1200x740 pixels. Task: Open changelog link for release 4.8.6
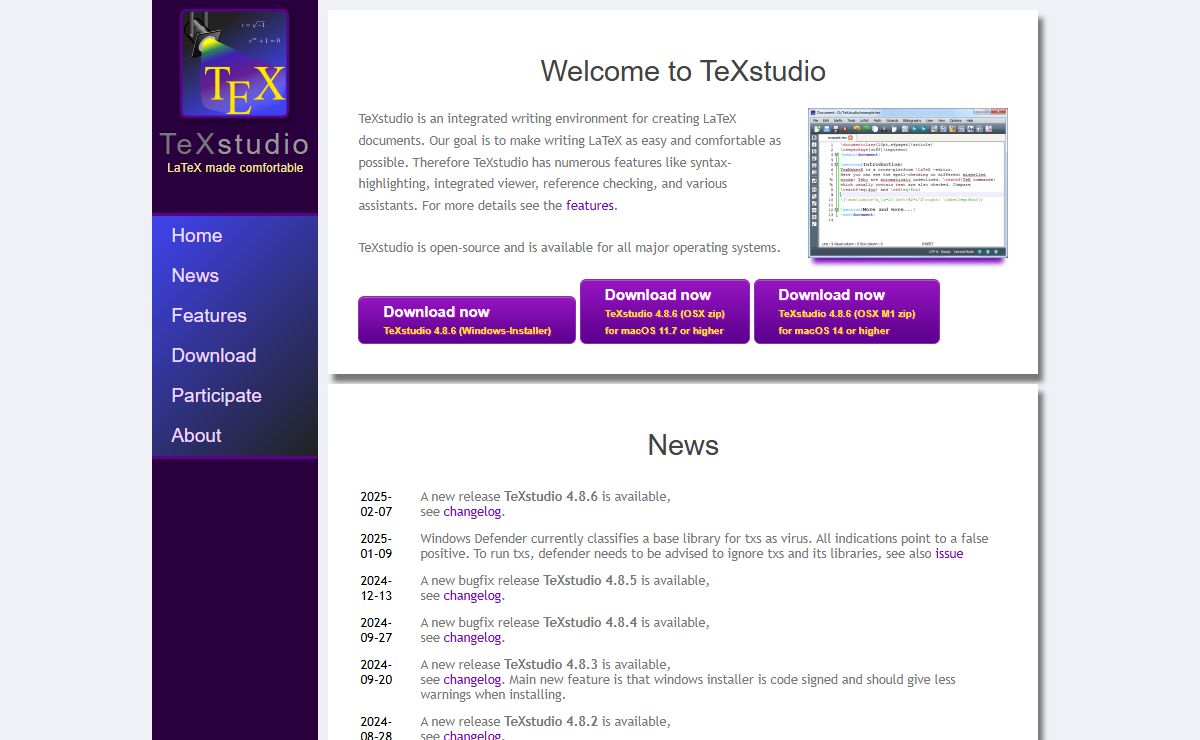point(472,511)
